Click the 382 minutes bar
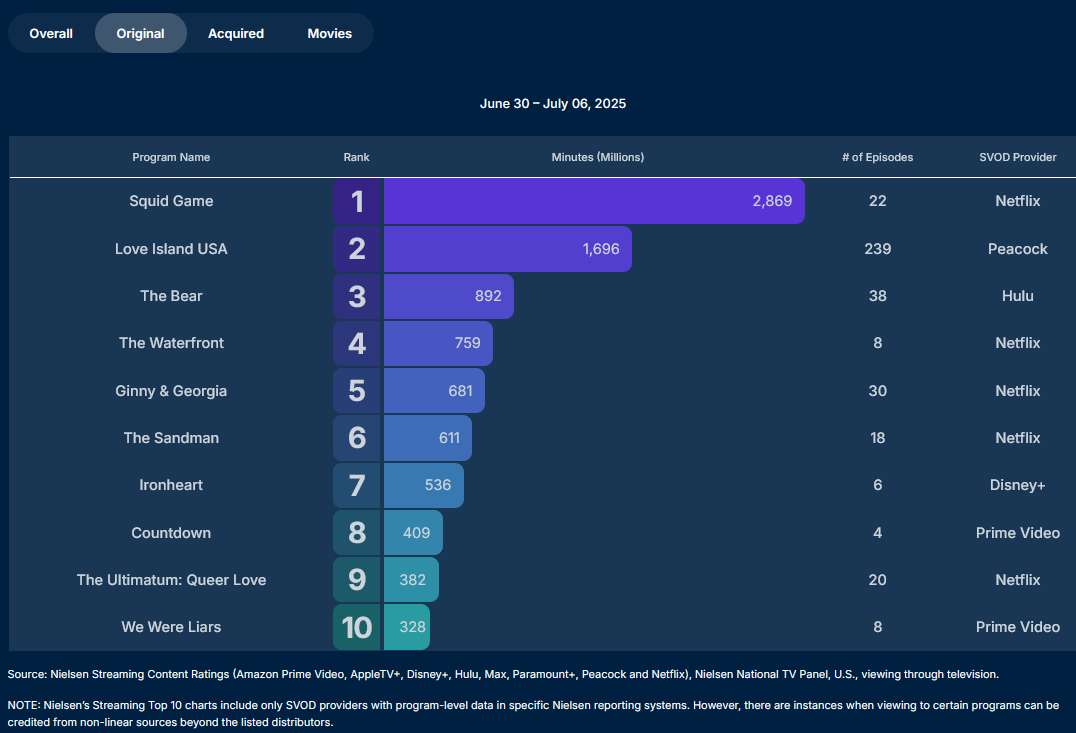 (412, 580)
